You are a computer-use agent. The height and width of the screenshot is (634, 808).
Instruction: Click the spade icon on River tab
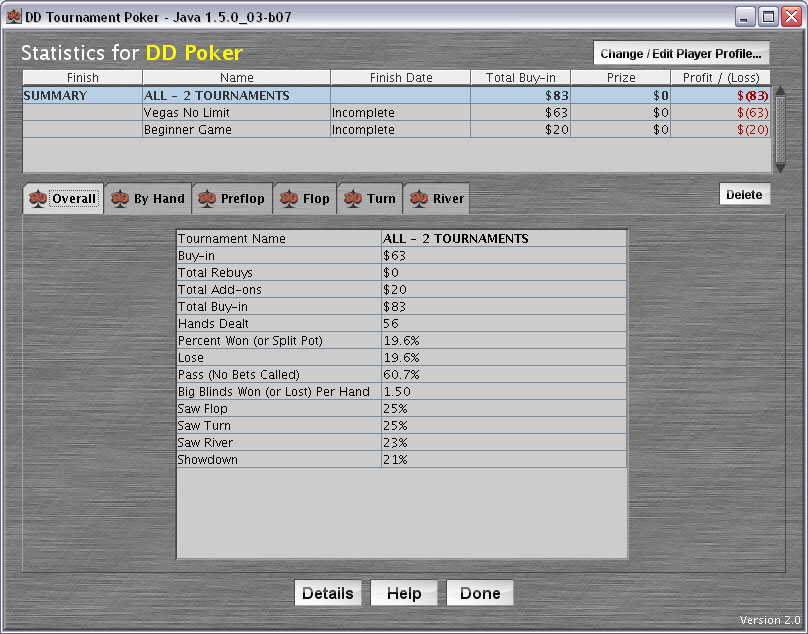click(x=419, y=198)
